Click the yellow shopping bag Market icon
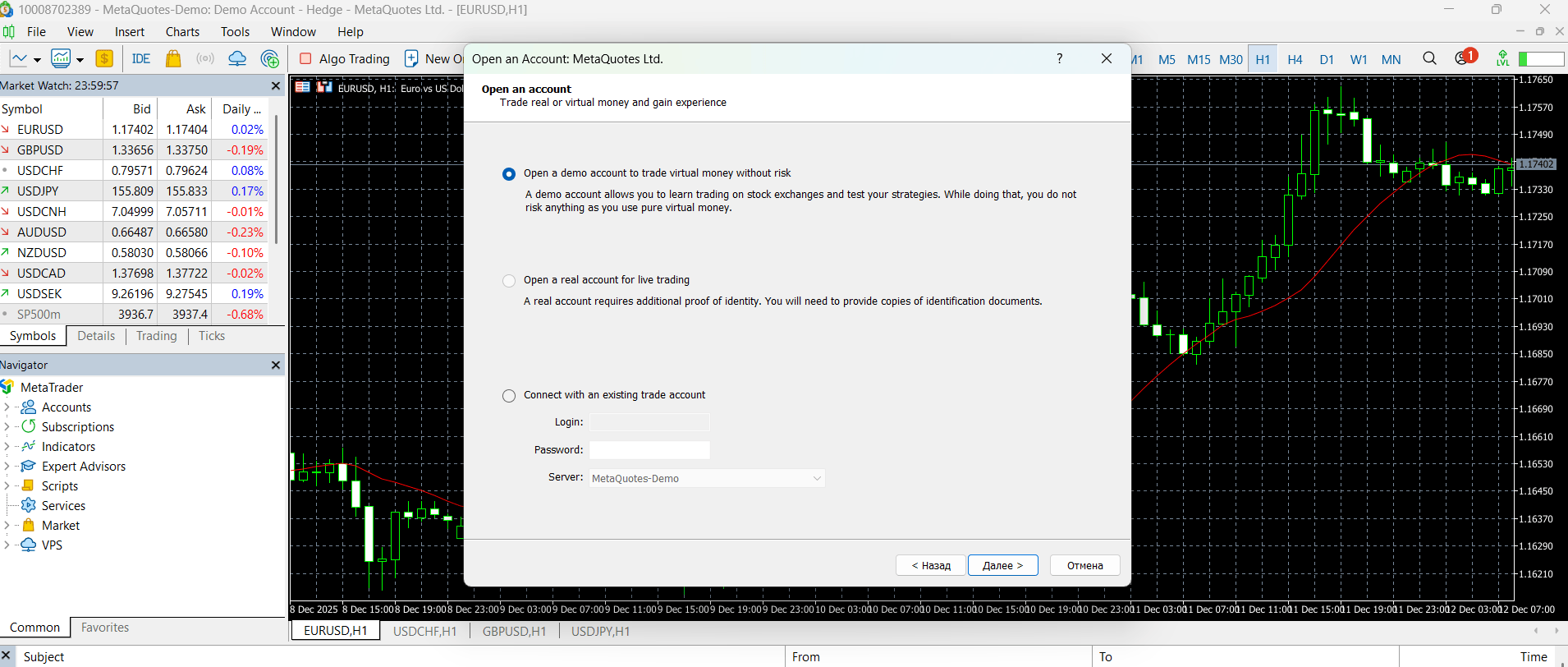This screenshot has height=667, width=1568. [173, 59]
